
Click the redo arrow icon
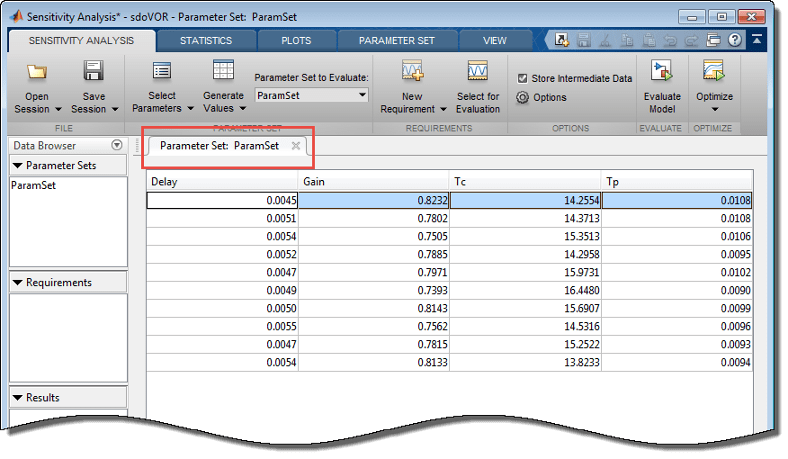coord(692,40)
